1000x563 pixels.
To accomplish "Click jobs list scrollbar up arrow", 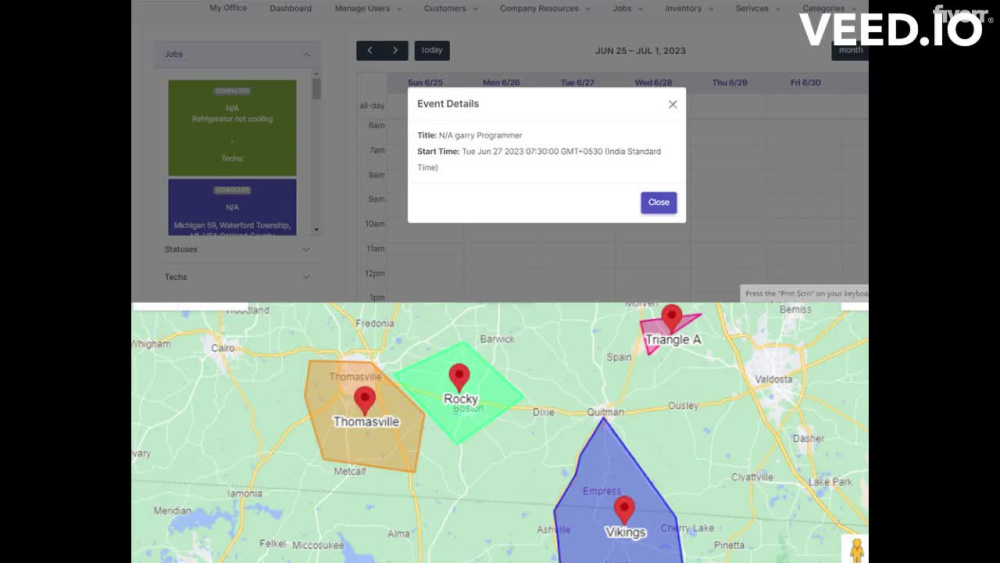I will coord(316,73).
